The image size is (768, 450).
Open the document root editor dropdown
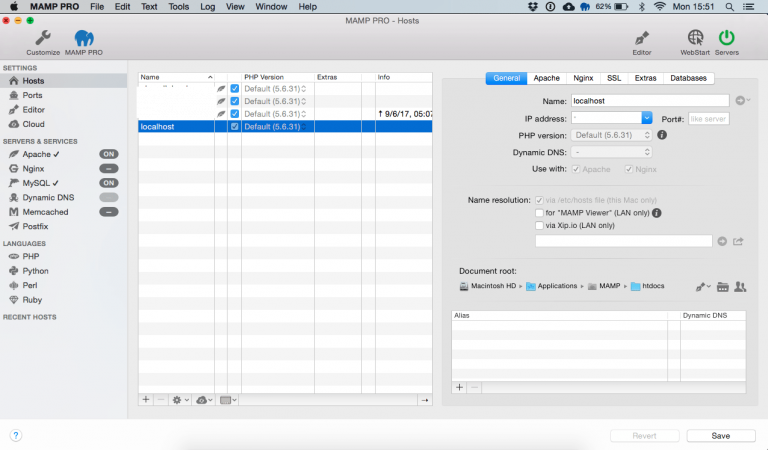[x=703, y=287]
